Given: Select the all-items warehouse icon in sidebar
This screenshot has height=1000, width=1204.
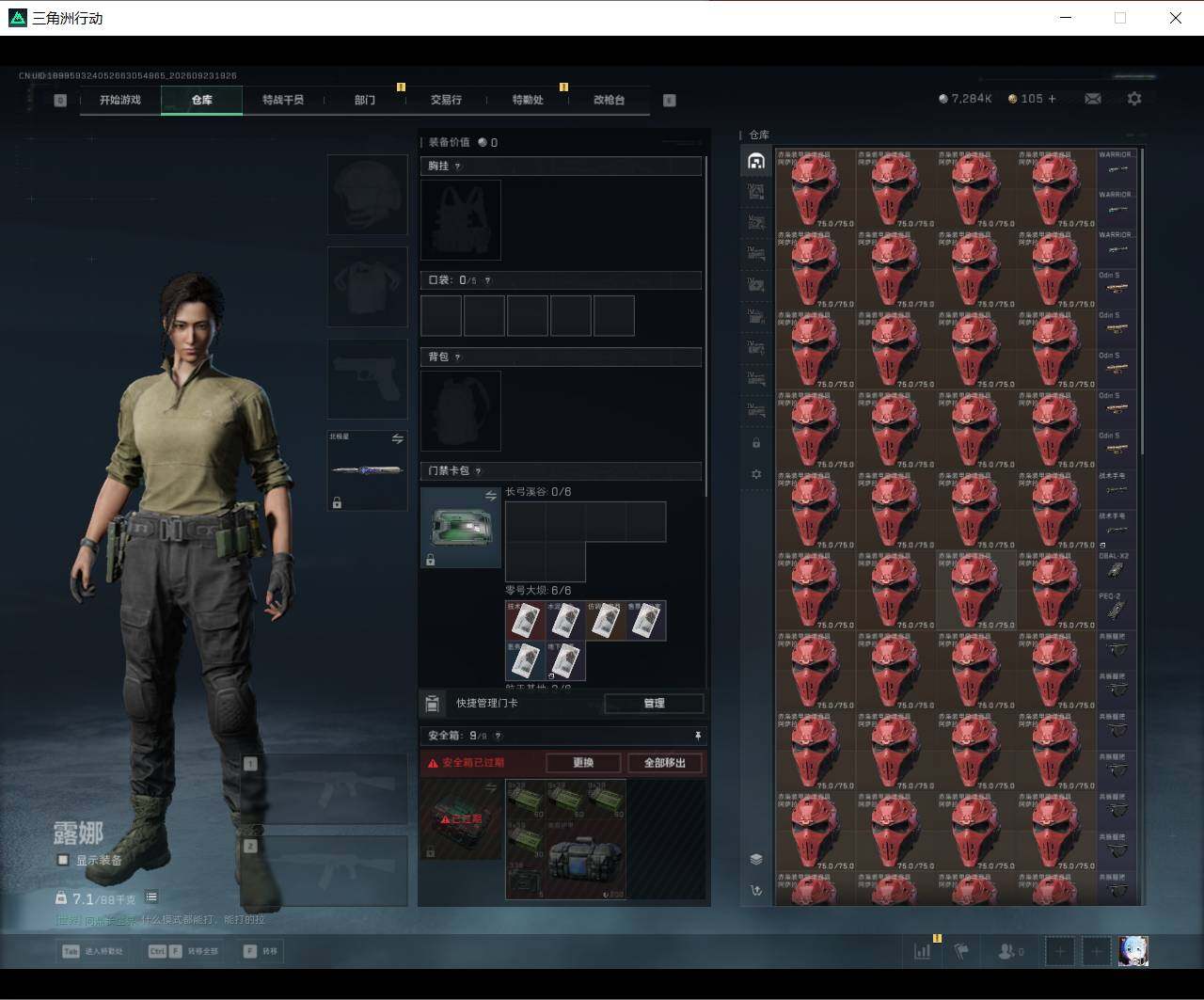Looking at the screenshot, I should 756,162.
